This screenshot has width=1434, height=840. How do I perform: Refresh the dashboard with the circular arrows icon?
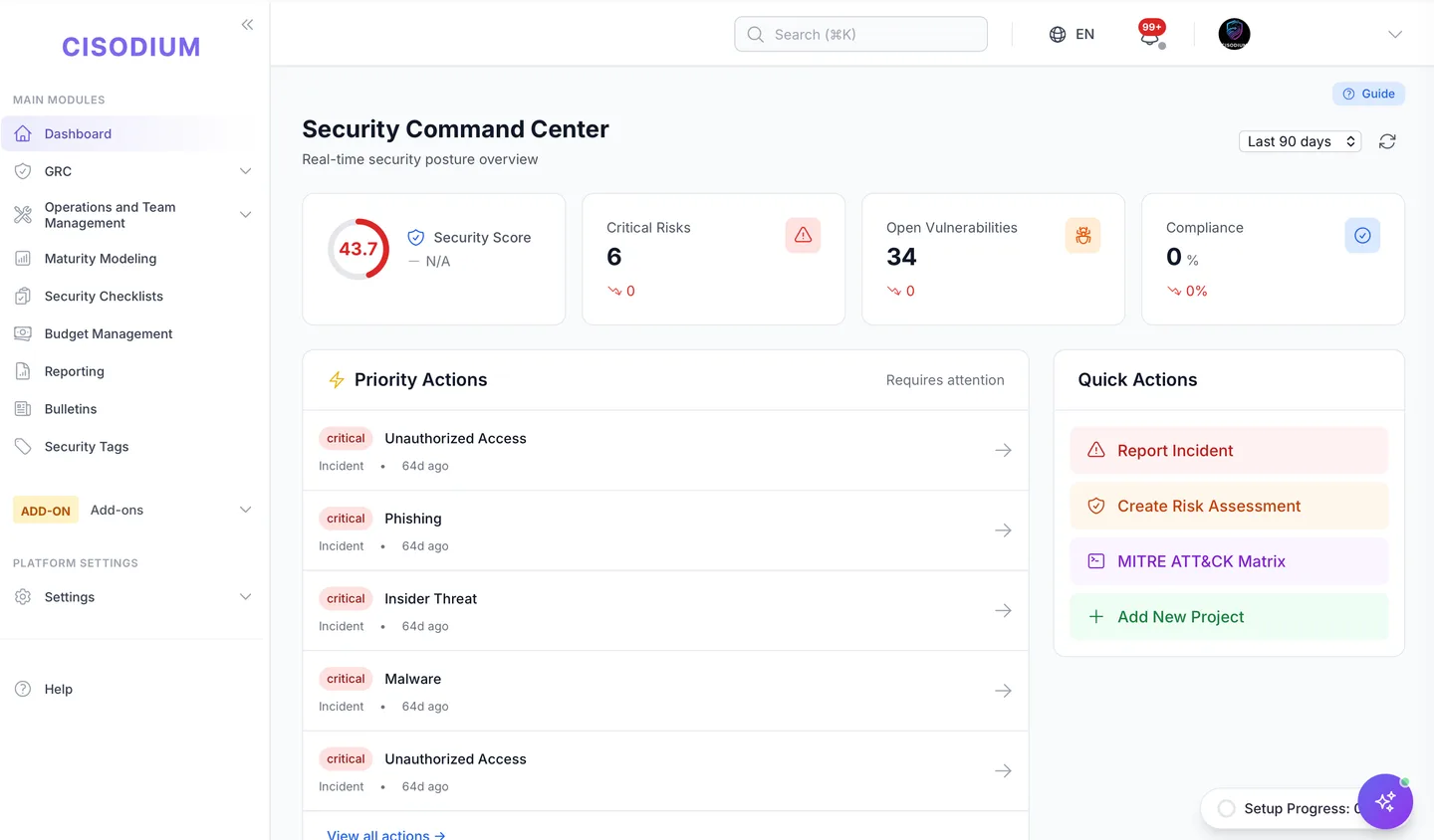tap(1387, 141)
